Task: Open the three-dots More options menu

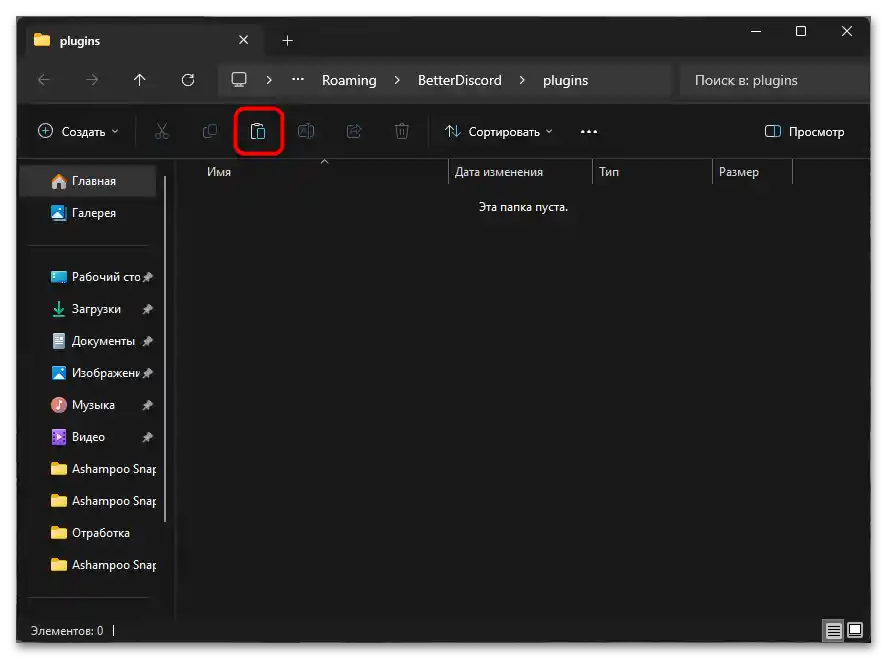Action: pyautogui.click(x=589, y=132)
